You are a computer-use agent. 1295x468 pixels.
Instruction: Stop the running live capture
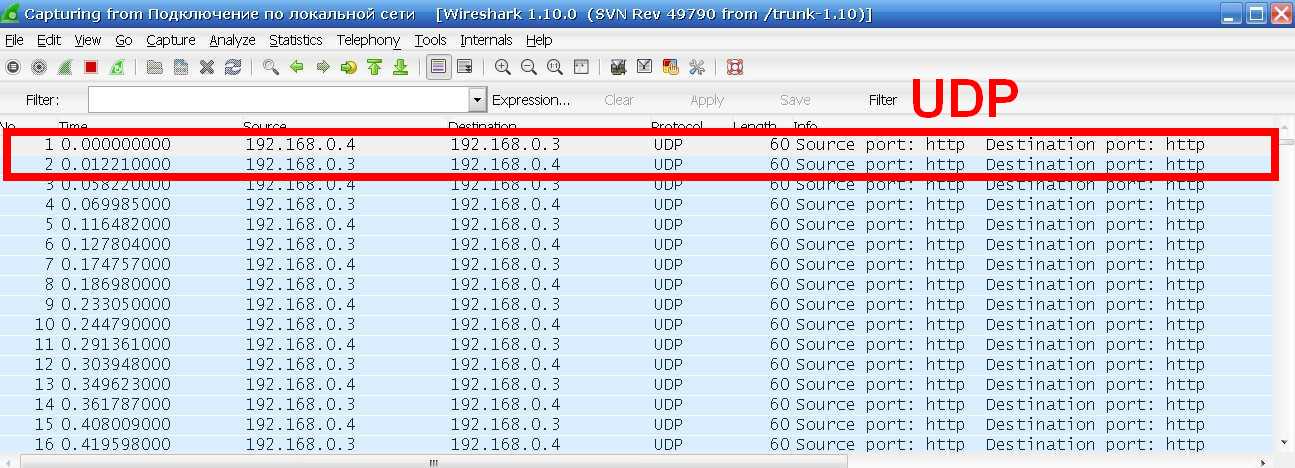pyautogui.click(x=91, y=68)
